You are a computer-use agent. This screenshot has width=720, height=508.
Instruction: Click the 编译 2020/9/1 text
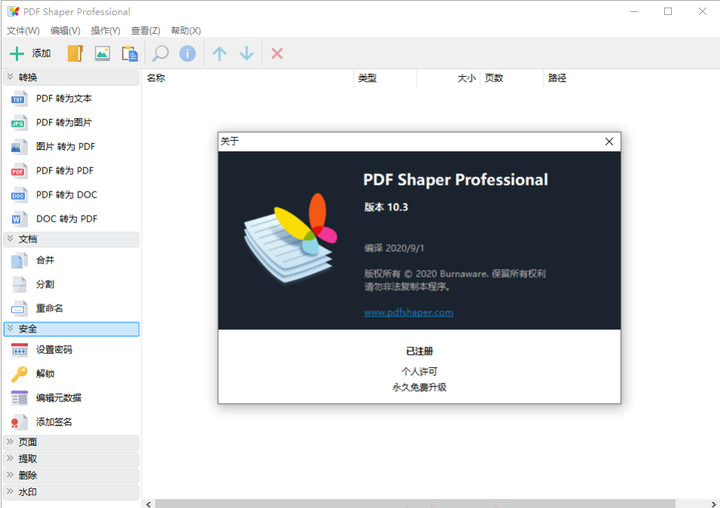click(x=394, y=248)
